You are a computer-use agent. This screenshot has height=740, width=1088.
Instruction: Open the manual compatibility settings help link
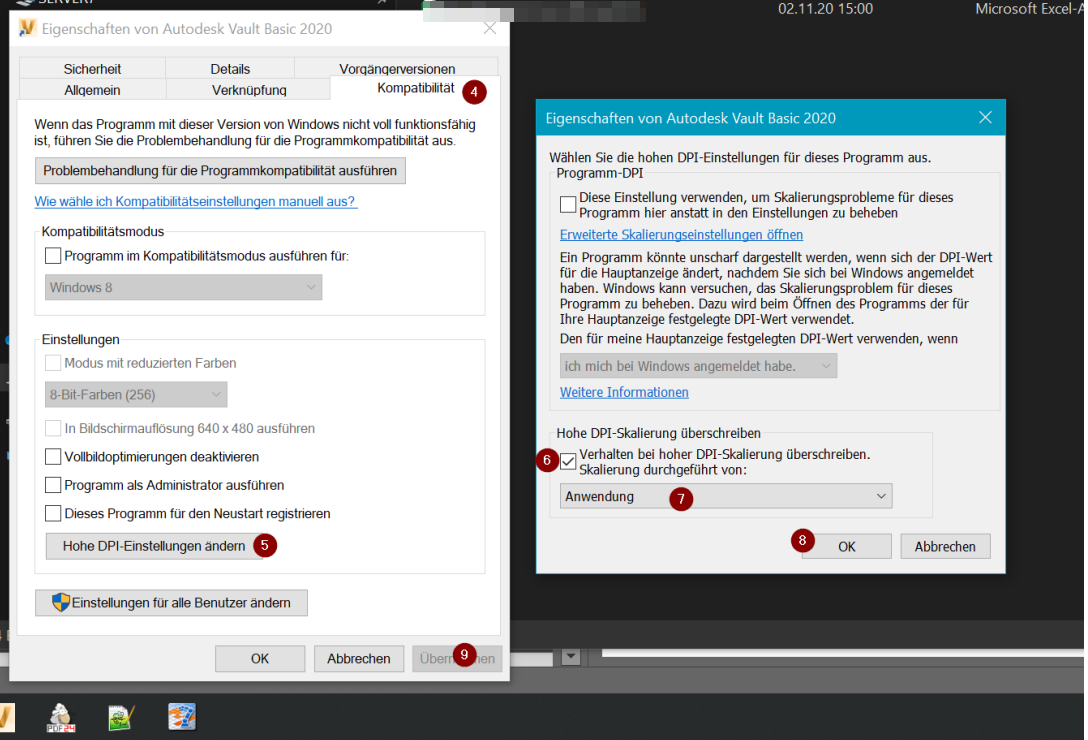196,201
